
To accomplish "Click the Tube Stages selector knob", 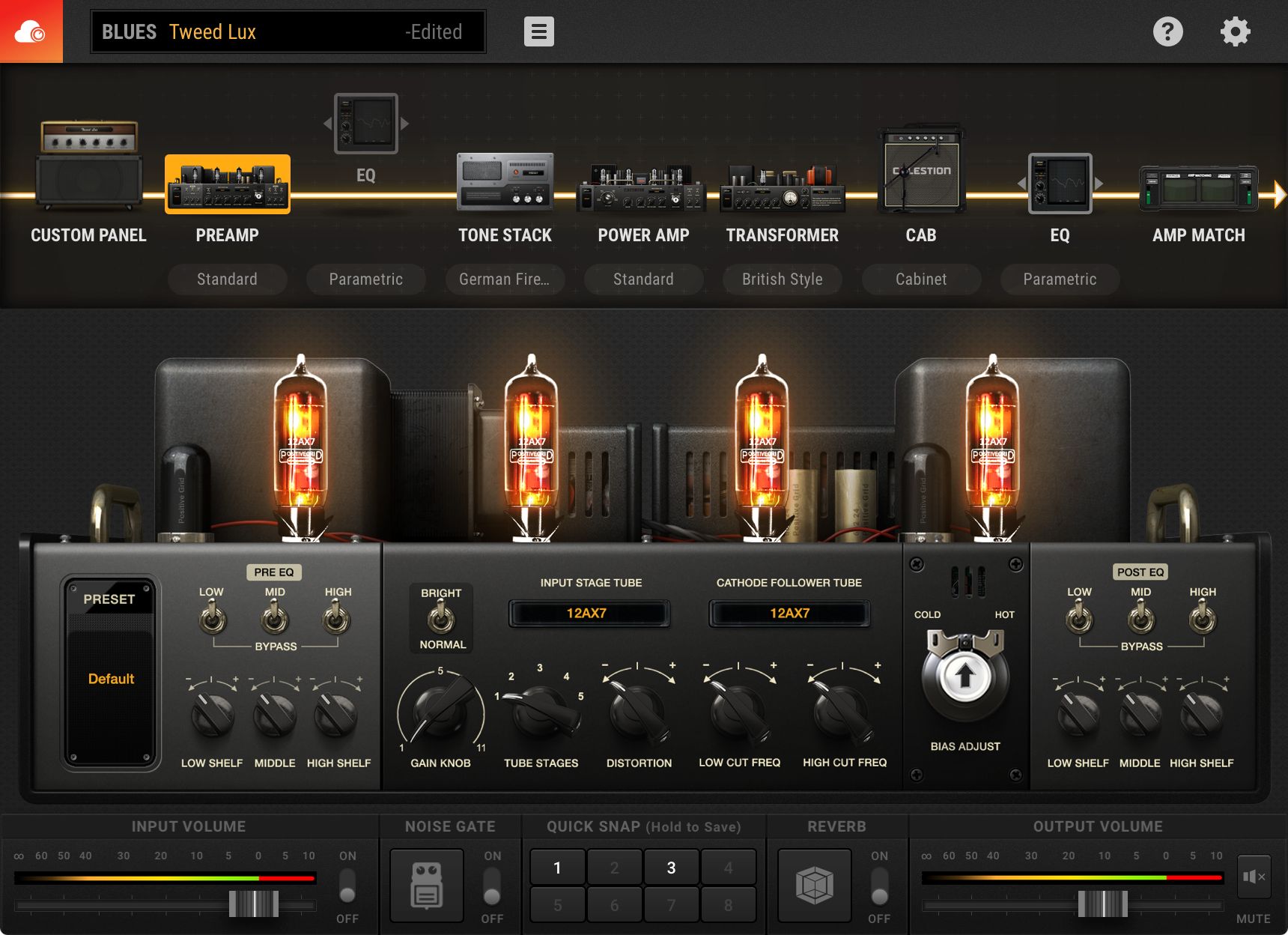I will coord(541,711).
